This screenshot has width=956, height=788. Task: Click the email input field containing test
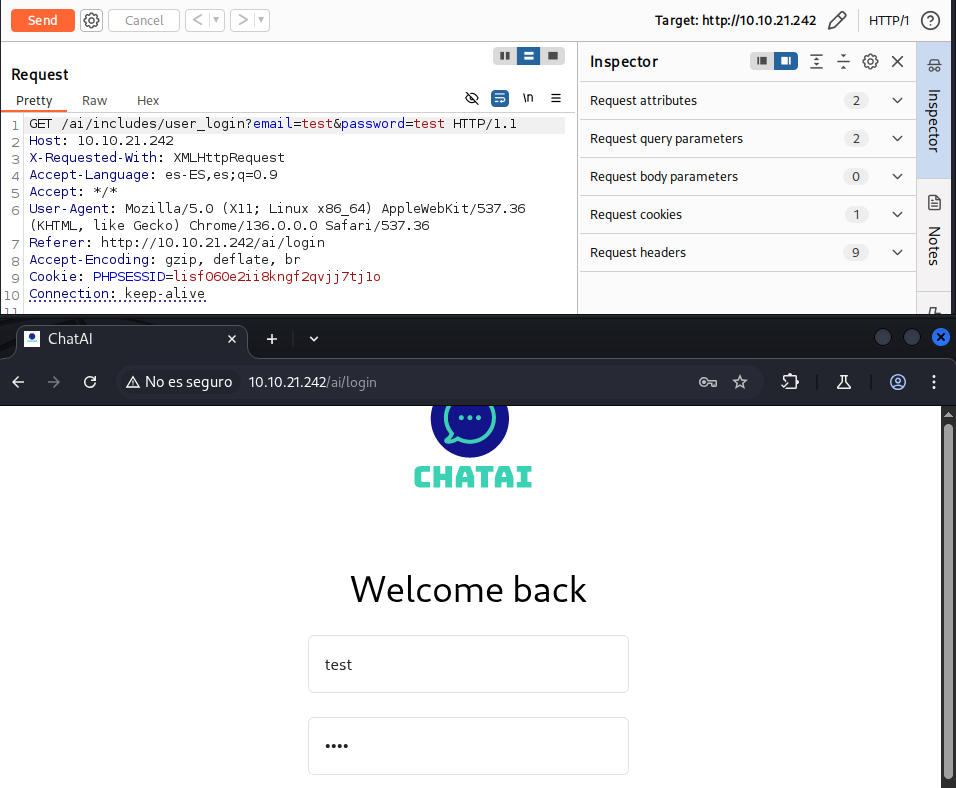(468, 664)
